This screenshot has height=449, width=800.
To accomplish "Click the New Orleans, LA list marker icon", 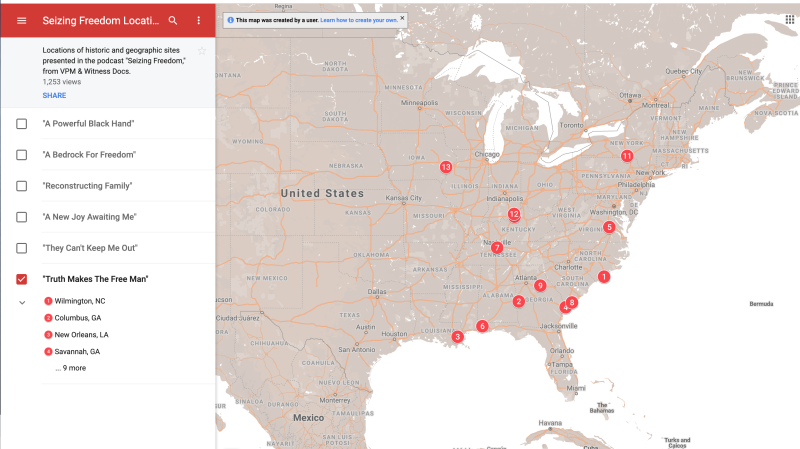I will (48, 335).
